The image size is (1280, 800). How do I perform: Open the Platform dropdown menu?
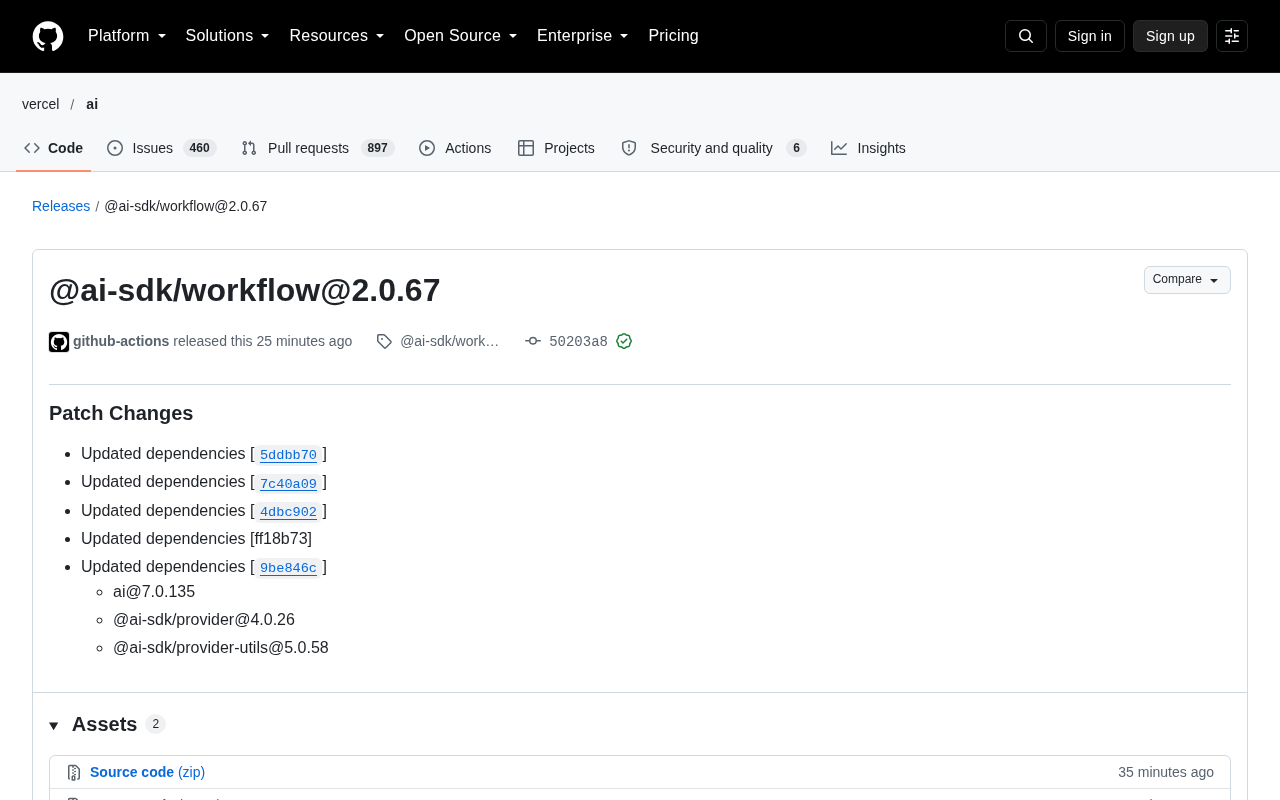127,36
